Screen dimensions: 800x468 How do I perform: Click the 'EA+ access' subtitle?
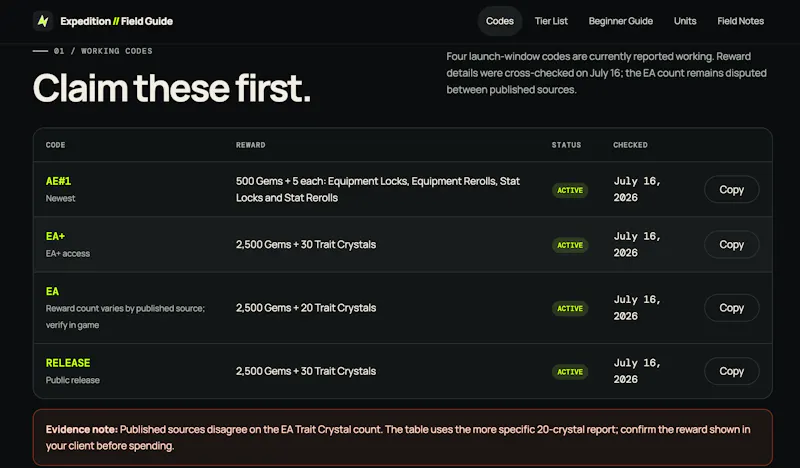[x=67, y=254]
